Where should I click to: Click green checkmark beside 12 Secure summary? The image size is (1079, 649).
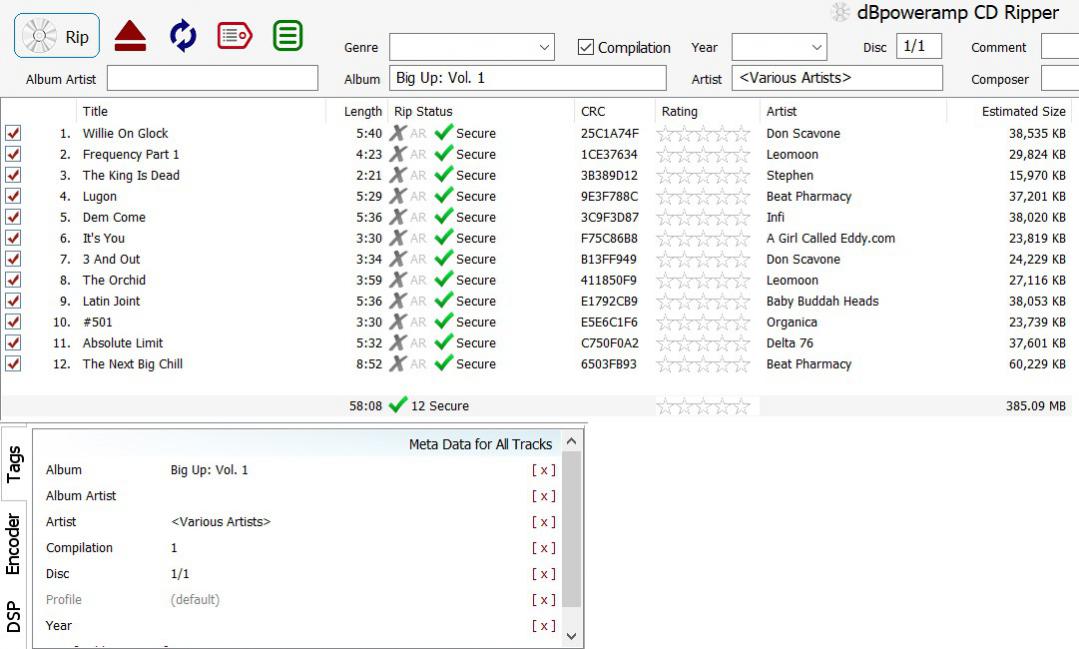pos(398,406)
